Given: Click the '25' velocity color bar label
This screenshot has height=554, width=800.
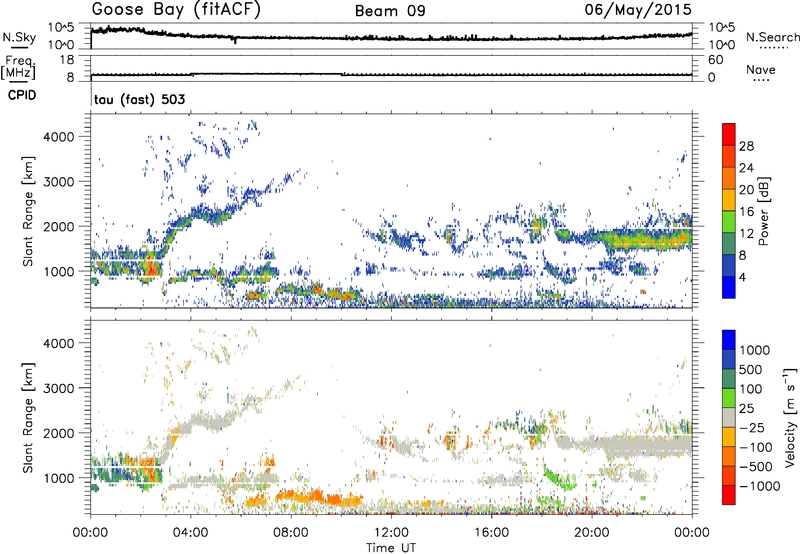Looking at the screenshot, I should tap(746, 409).
